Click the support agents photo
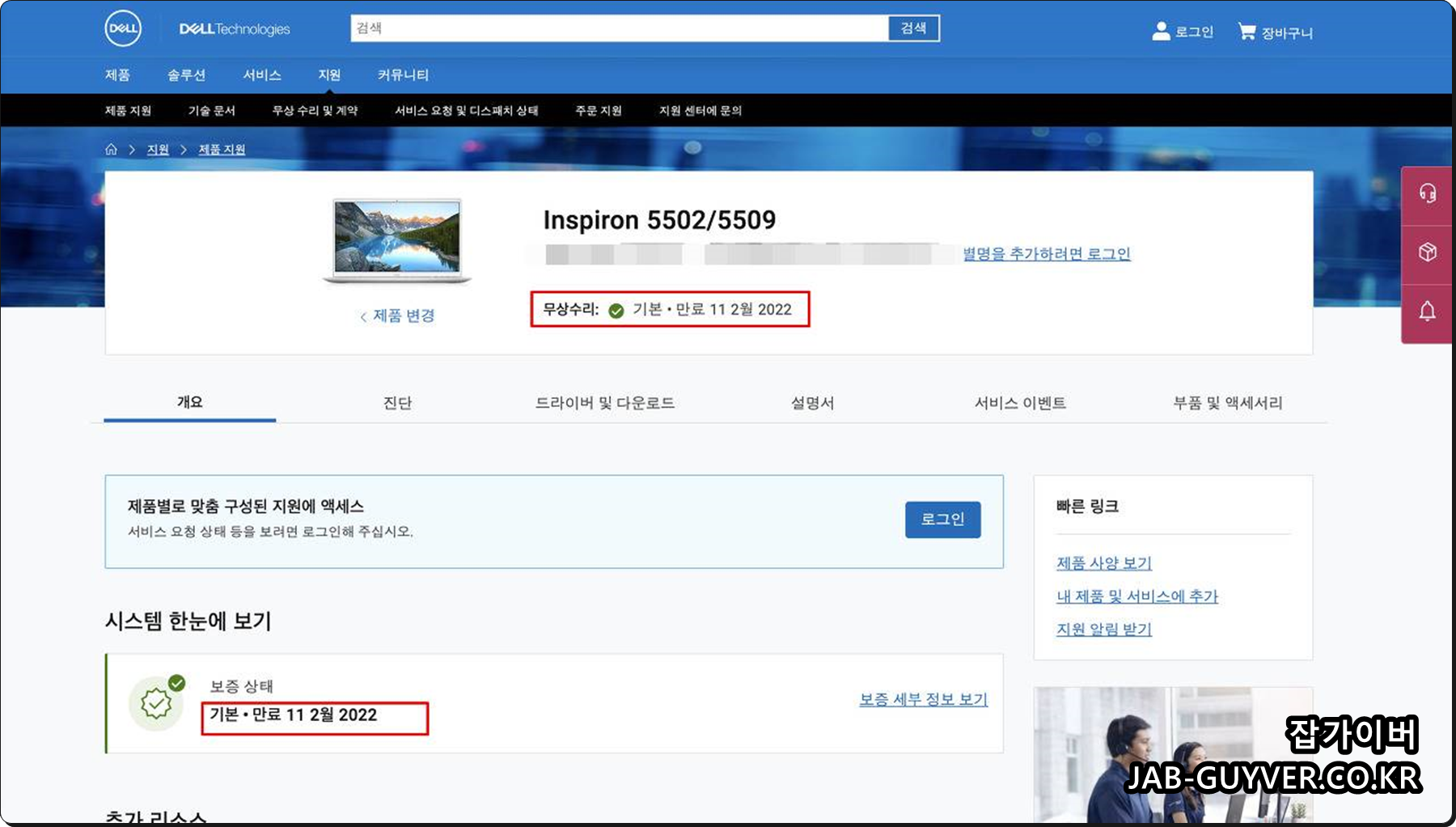The width and height of the screenshot is (1456, 827). [1173, 754]
